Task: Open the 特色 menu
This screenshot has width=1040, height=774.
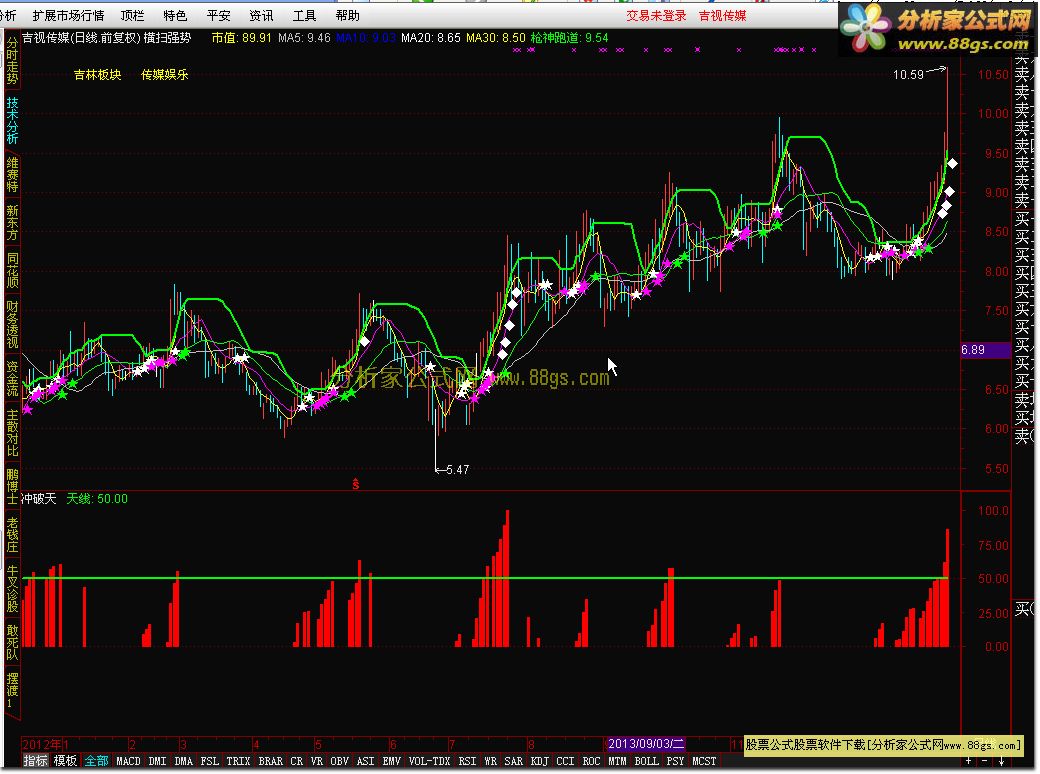Action: (x=175, y=15)
